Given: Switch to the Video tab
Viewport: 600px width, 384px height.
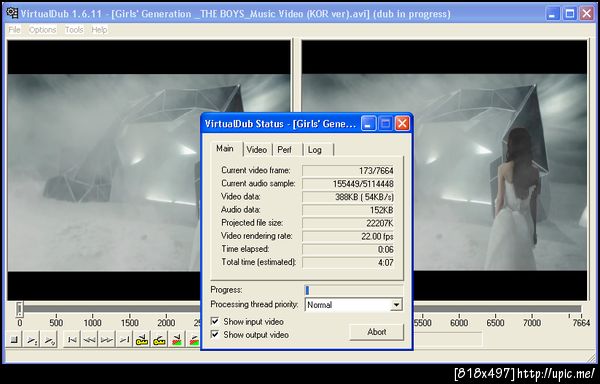Looking at the screenshot, I should click(x=257, y=150).
